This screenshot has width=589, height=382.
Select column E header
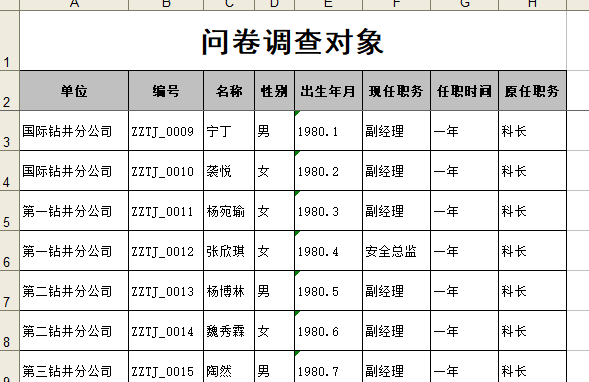point(328,5)
